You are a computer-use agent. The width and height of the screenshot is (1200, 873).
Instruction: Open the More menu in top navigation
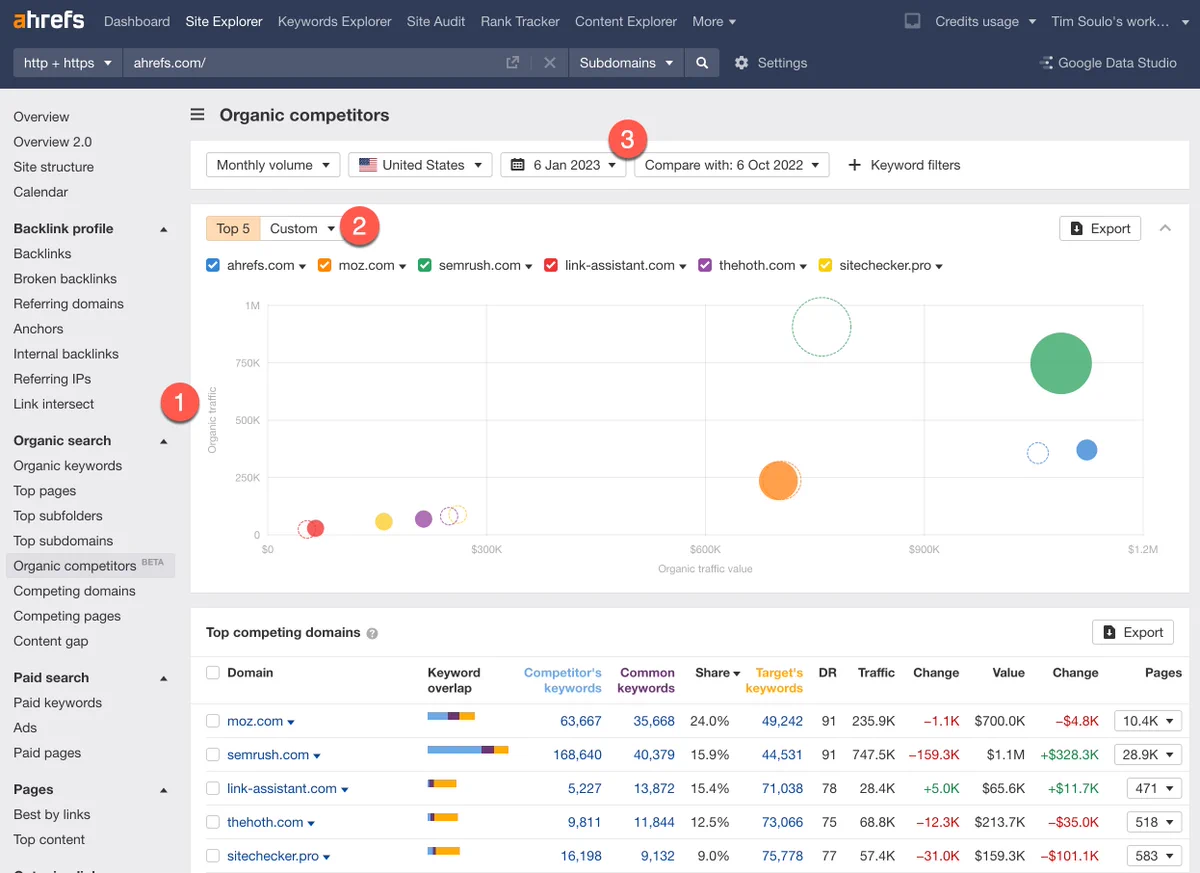tap(714, 21)
